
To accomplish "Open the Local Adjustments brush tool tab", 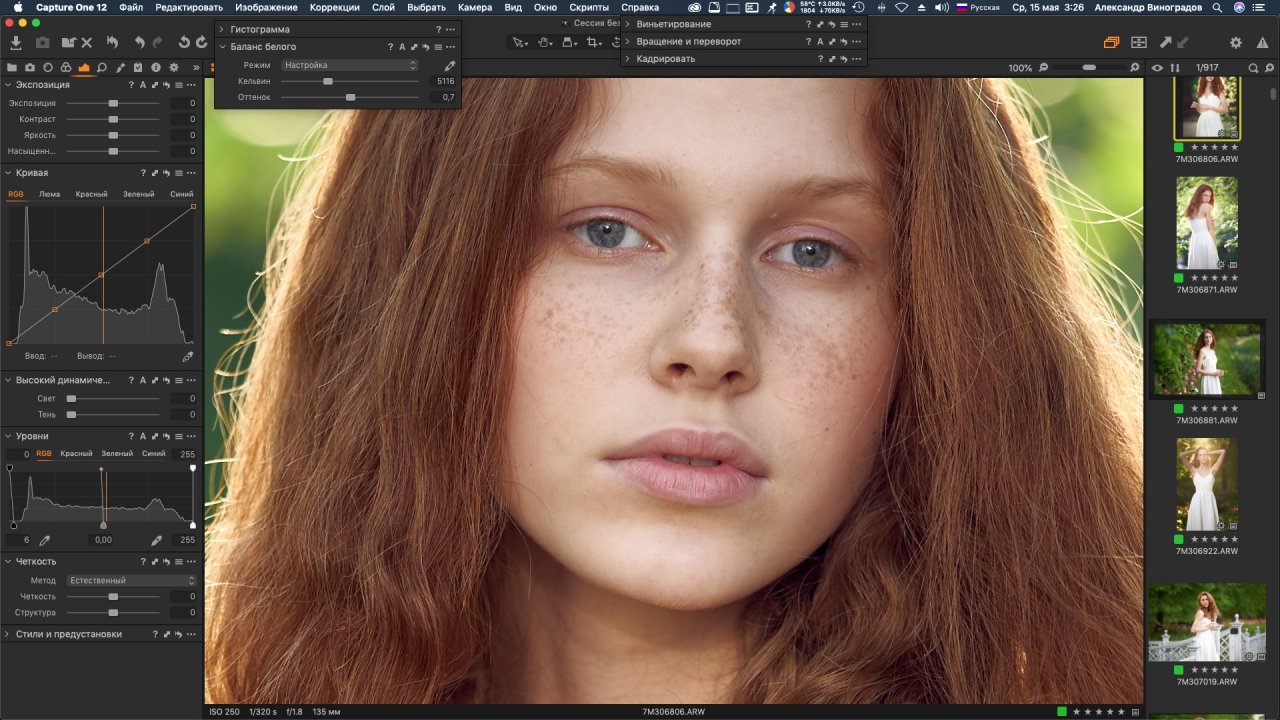I will coord(120,67).
